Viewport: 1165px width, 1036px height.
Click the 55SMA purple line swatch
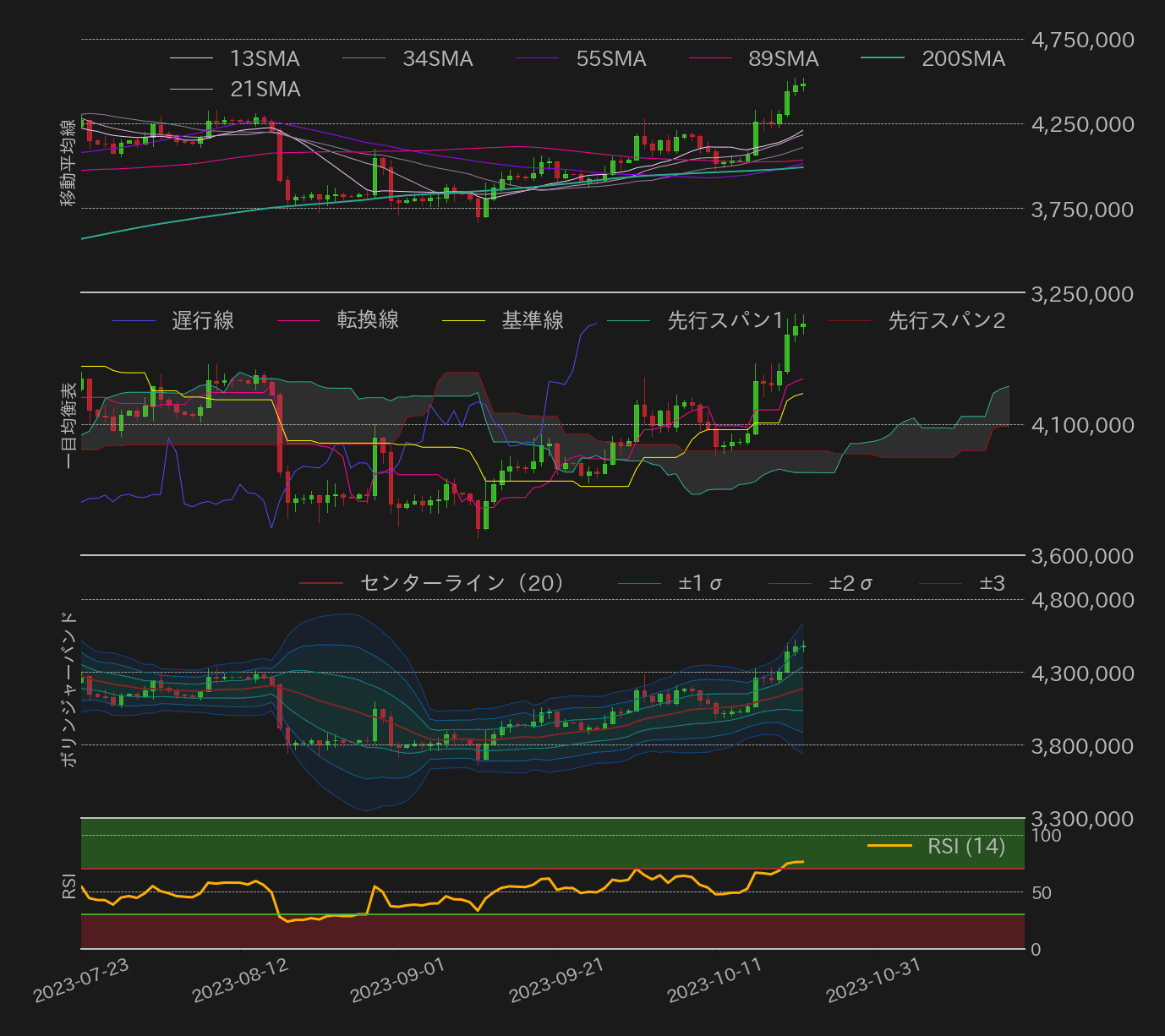coord(538,59)
